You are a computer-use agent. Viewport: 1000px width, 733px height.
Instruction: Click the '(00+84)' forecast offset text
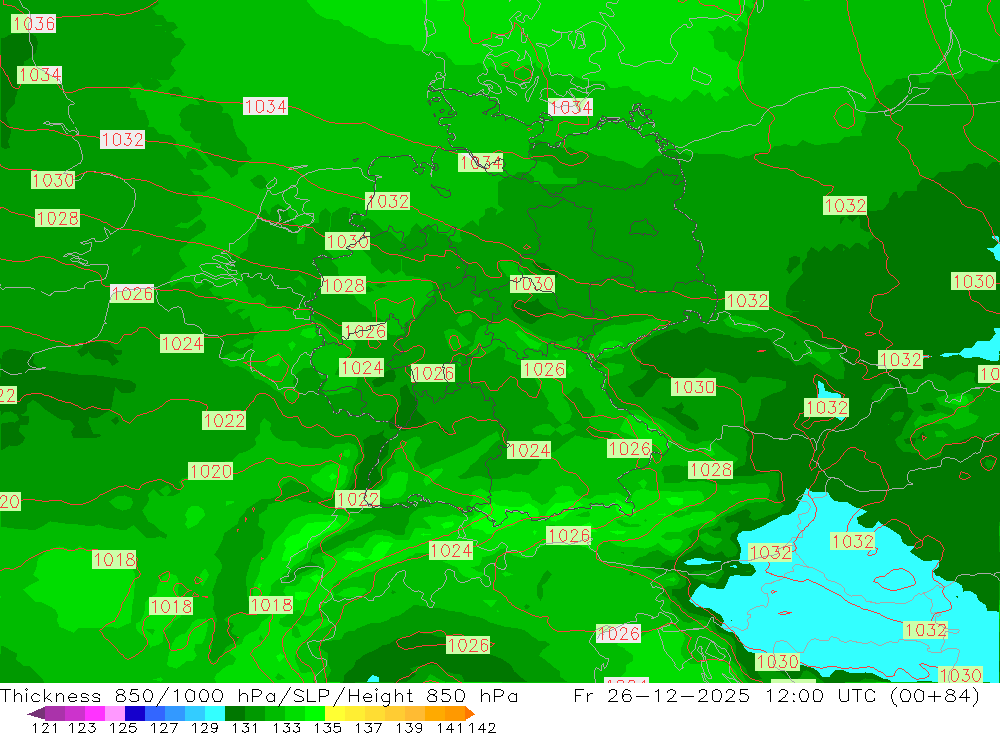pyautogui.click(x=934, y=695)
